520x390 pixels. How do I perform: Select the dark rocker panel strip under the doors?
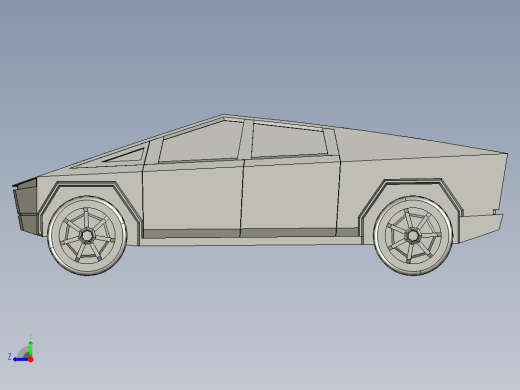point(251,233)
